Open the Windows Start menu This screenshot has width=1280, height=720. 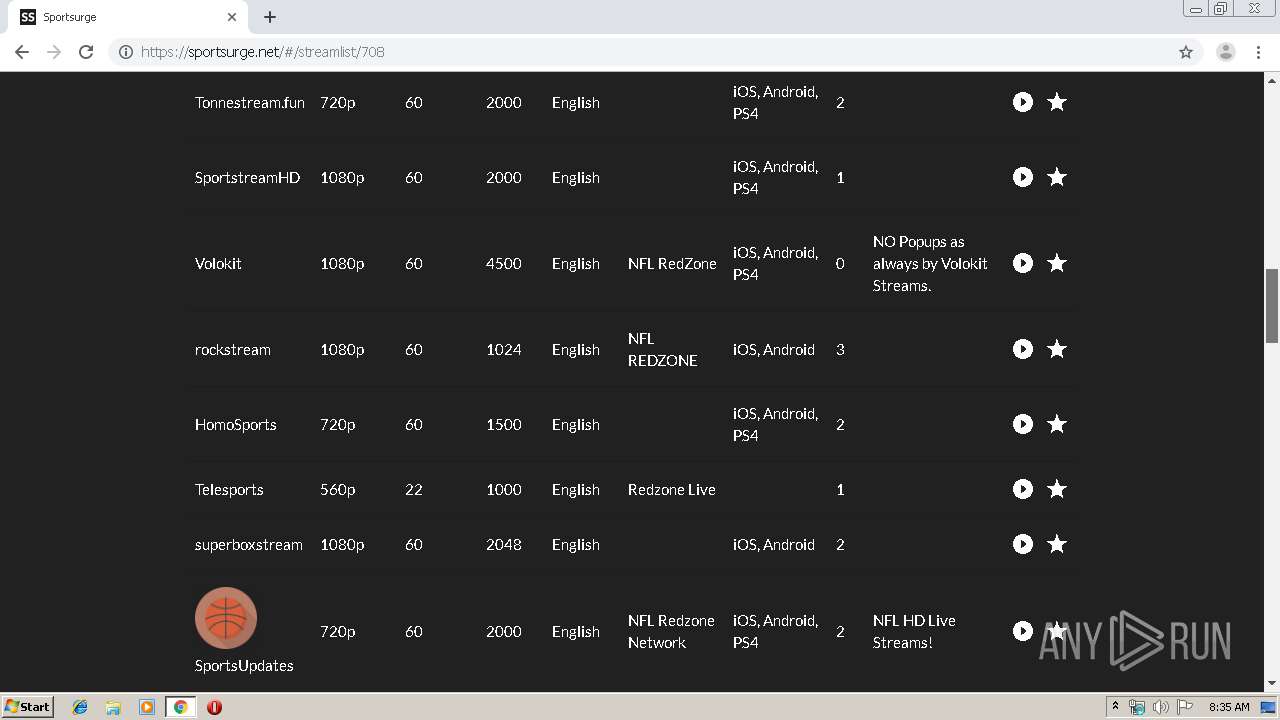(x=27, y=707)
